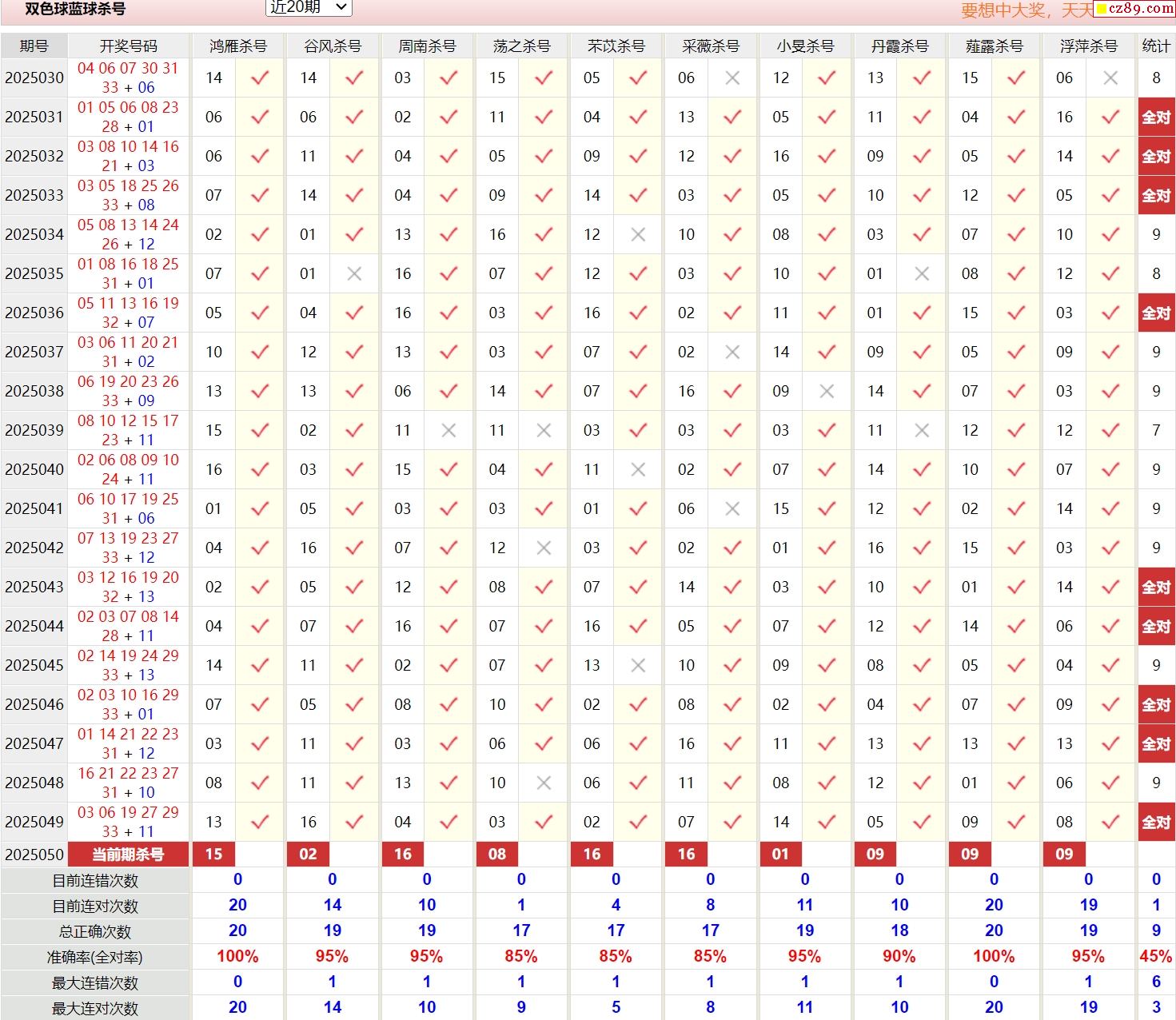Click the X mark for 采薇杀号 in row 2025037
Viewport: 1176px width, 1020px height.
pyautogui.click(x=732, y=353)
